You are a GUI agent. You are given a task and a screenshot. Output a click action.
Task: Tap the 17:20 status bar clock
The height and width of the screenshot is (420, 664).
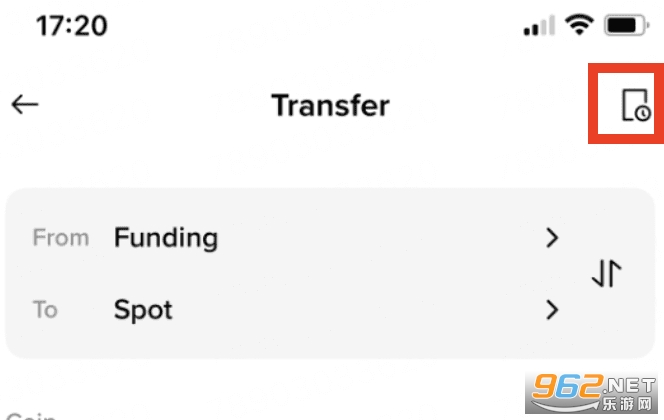[72, 26]
